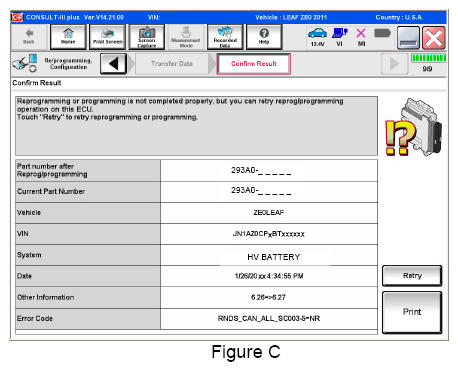Click the Error Code row label
Viewport: 458px width, 371px height.
click(35, 318)
